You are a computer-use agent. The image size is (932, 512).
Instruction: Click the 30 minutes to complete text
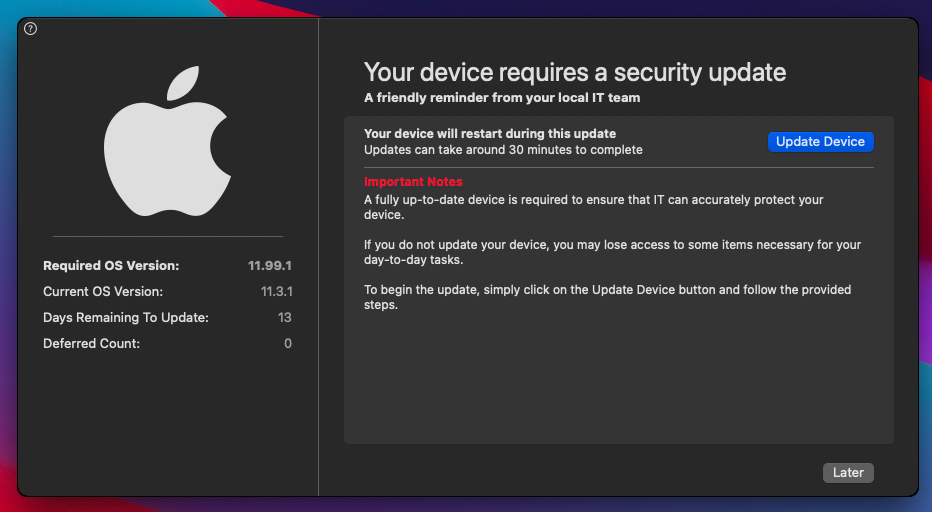click(503, 150)
